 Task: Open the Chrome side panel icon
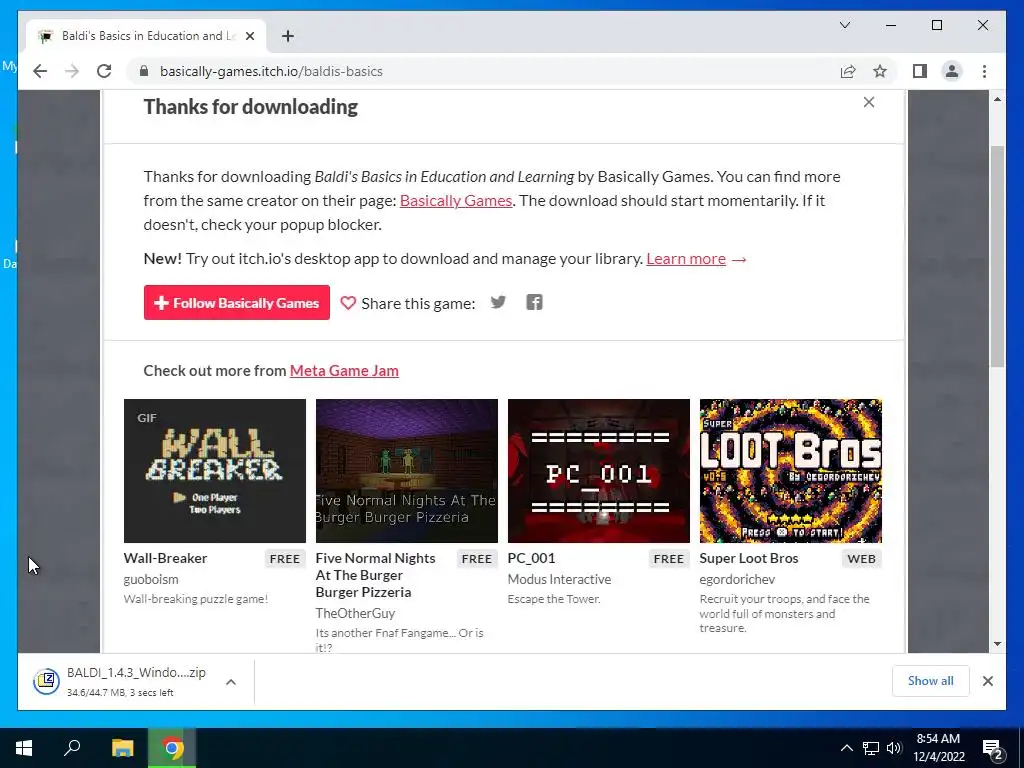tap(920, 71)
